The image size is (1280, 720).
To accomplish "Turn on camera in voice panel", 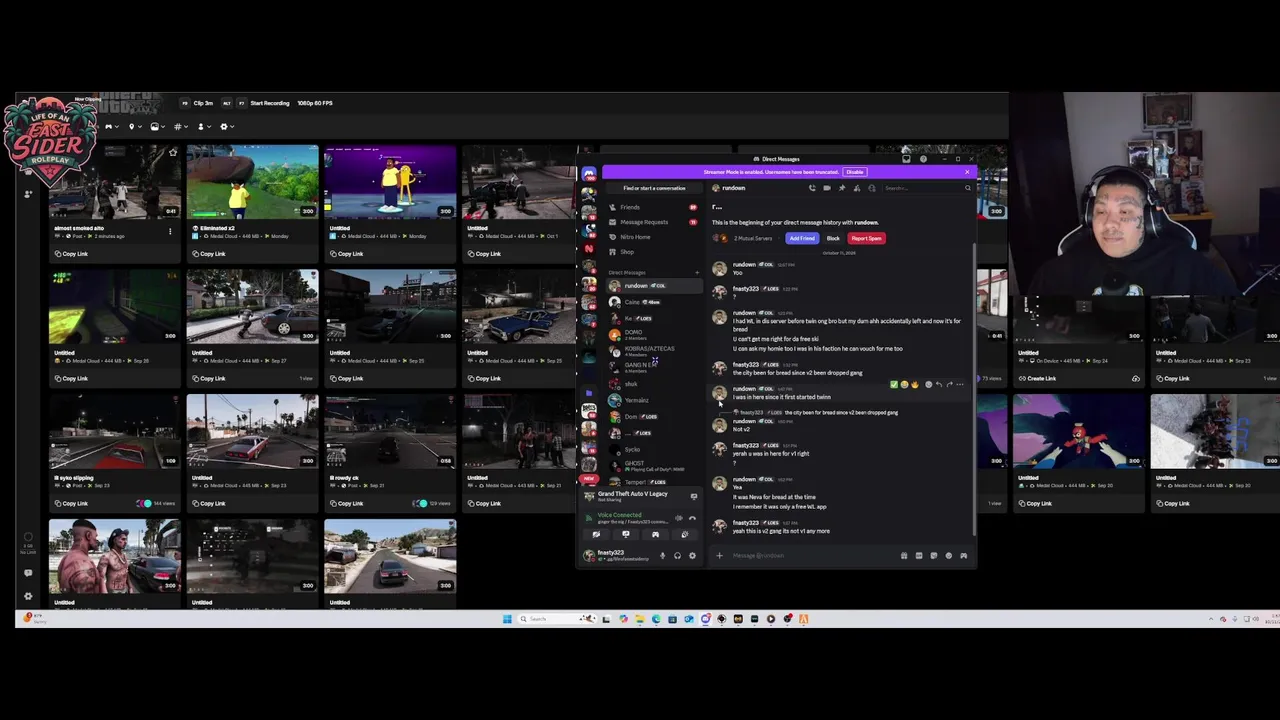I will click(x=596, y=534).
